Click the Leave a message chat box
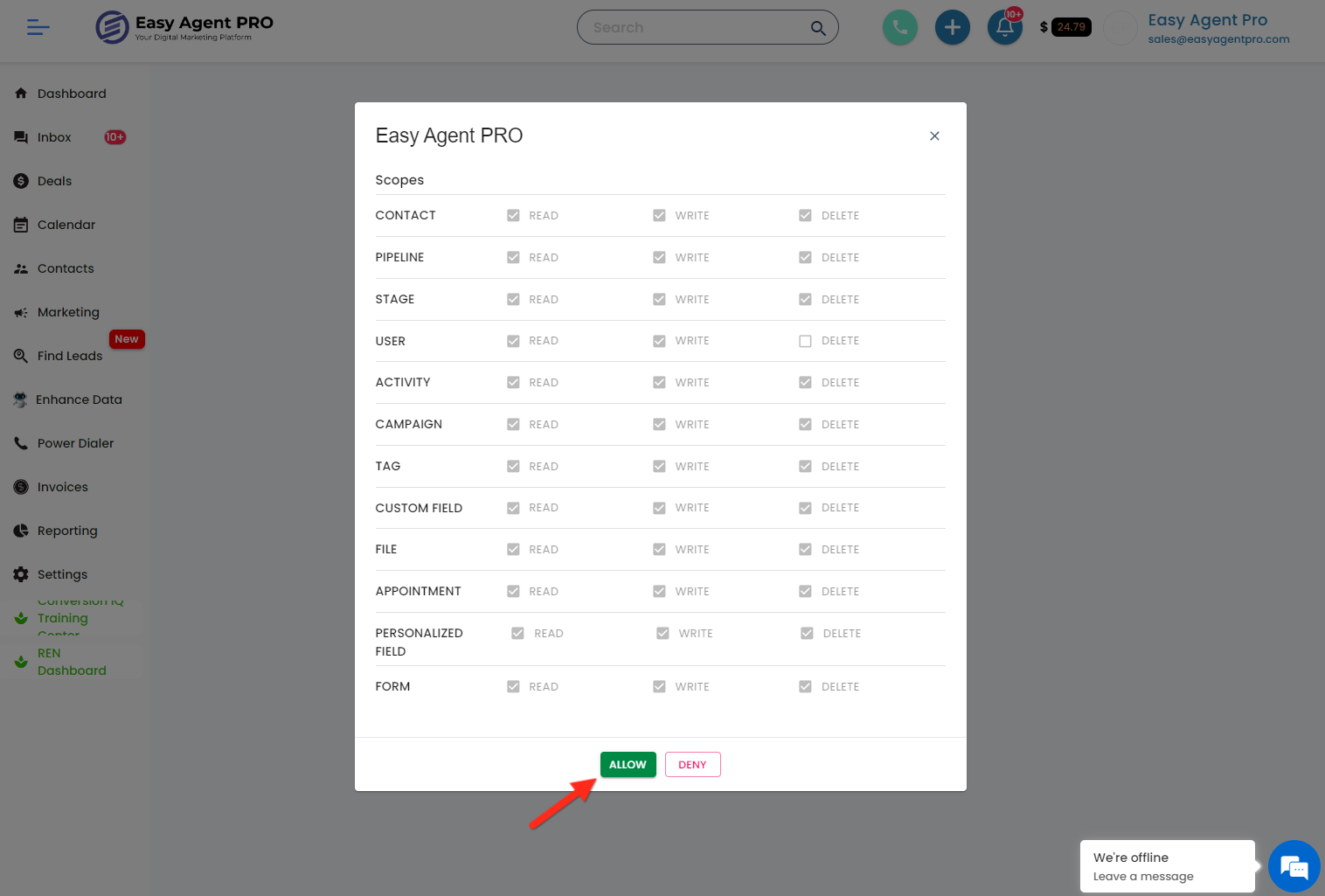 (x=1167, y=866)
